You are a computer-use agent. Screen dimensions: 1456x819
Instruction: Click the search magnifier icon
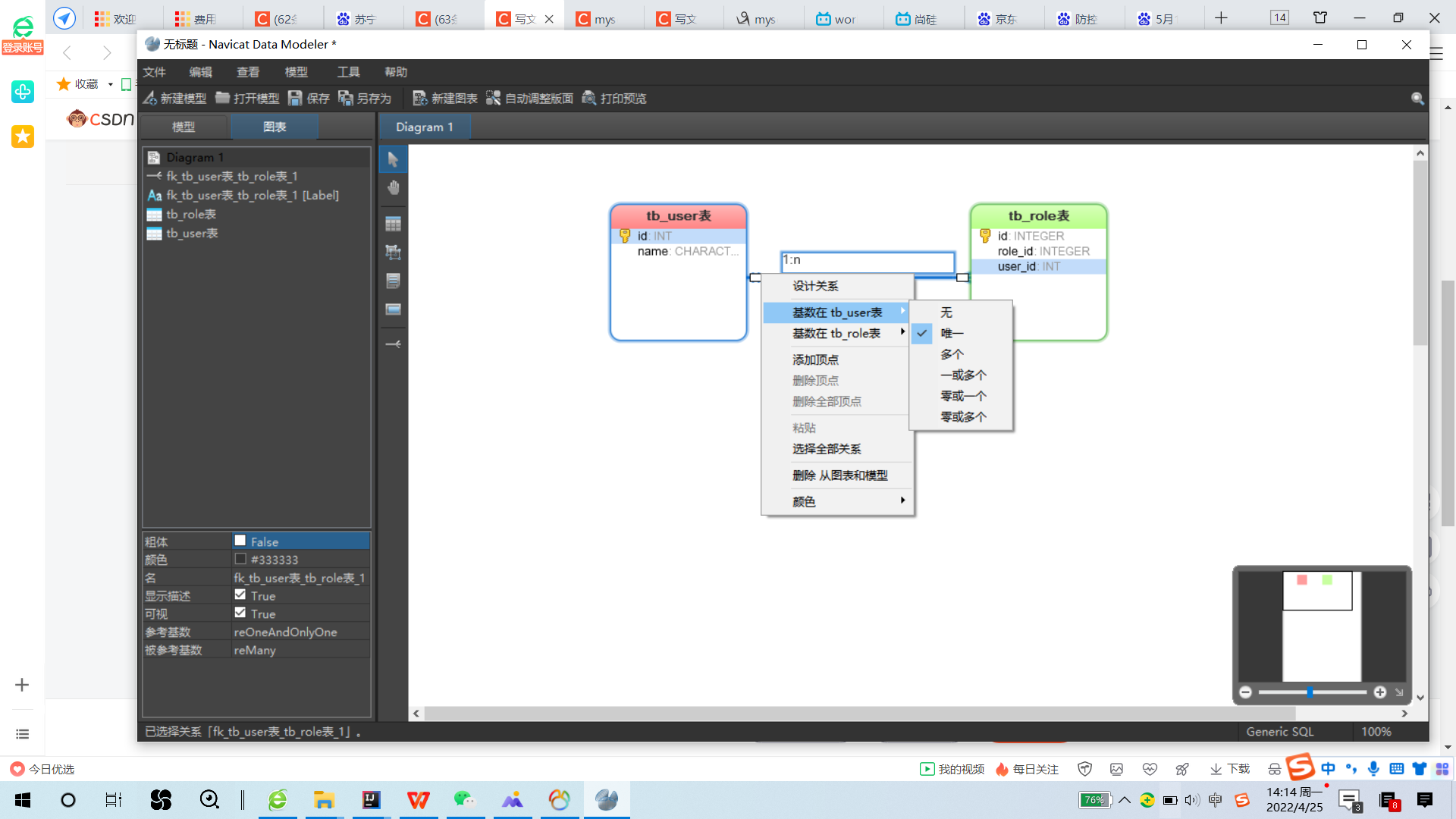[1417, 99]
